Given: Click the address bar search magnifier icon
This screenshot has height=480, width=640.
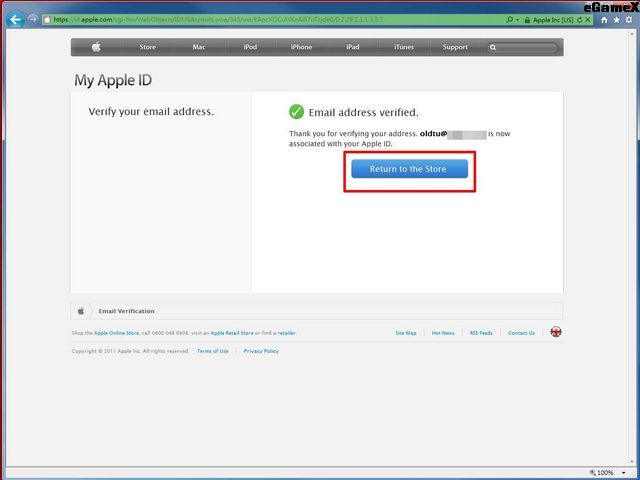Looking at the screenshot, I should 509,19.
